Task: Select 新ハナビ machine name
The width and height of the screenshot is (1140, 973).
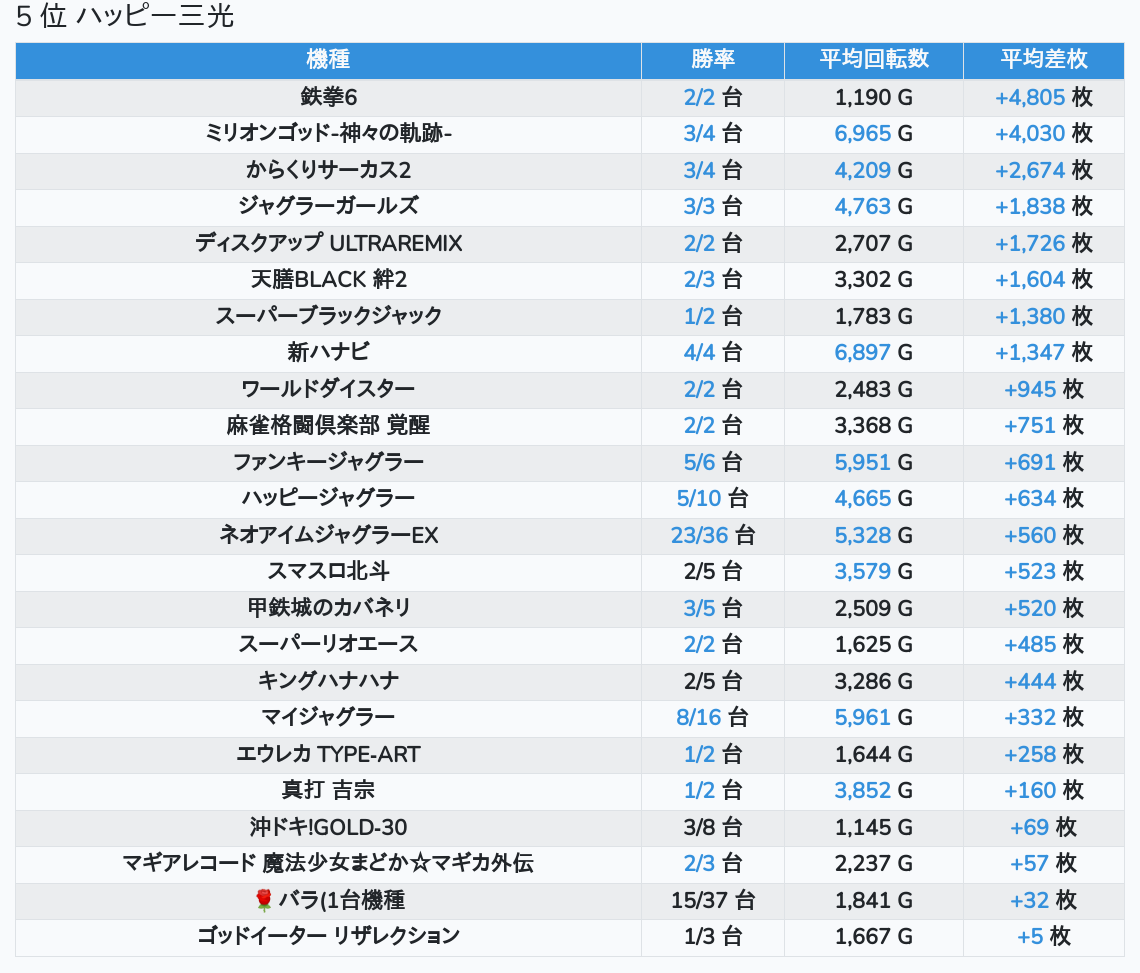Action: [328, 353]
